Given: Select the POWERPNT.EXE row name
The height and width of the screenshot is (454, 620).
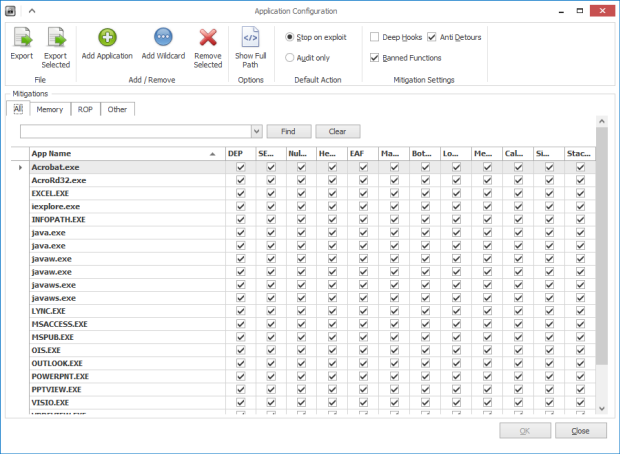Looking at the screenshot, I should point(60,376).
